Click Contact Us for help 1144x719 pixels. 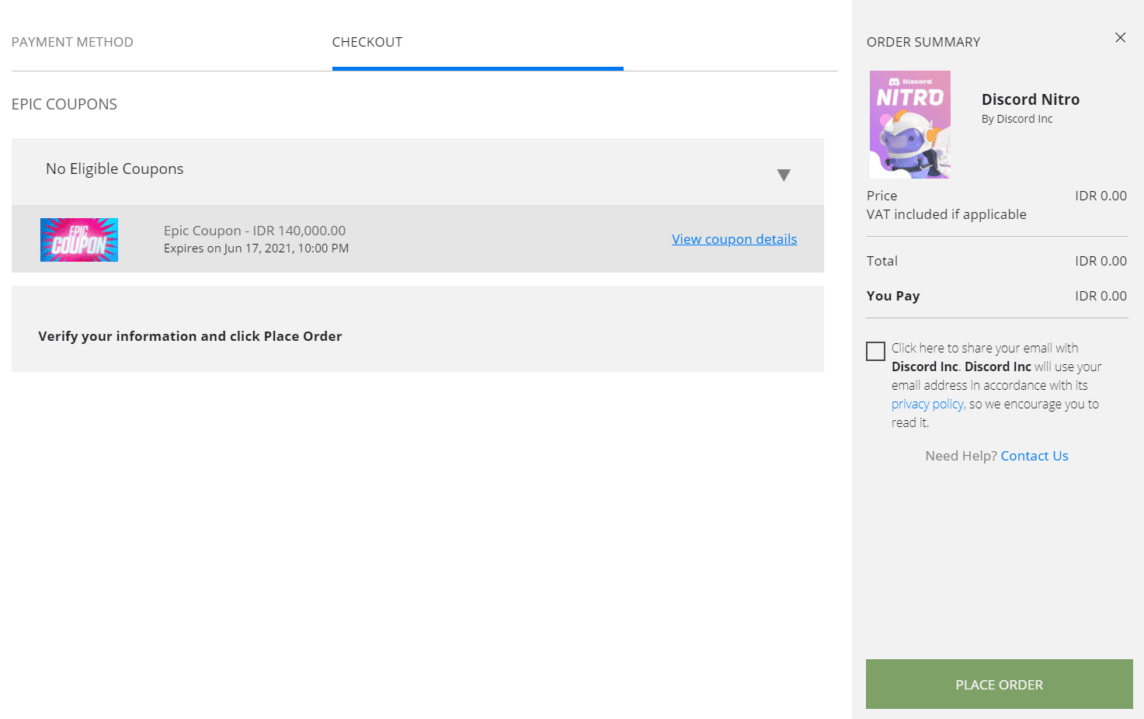pyautogui.click(x=1034, y=455)
